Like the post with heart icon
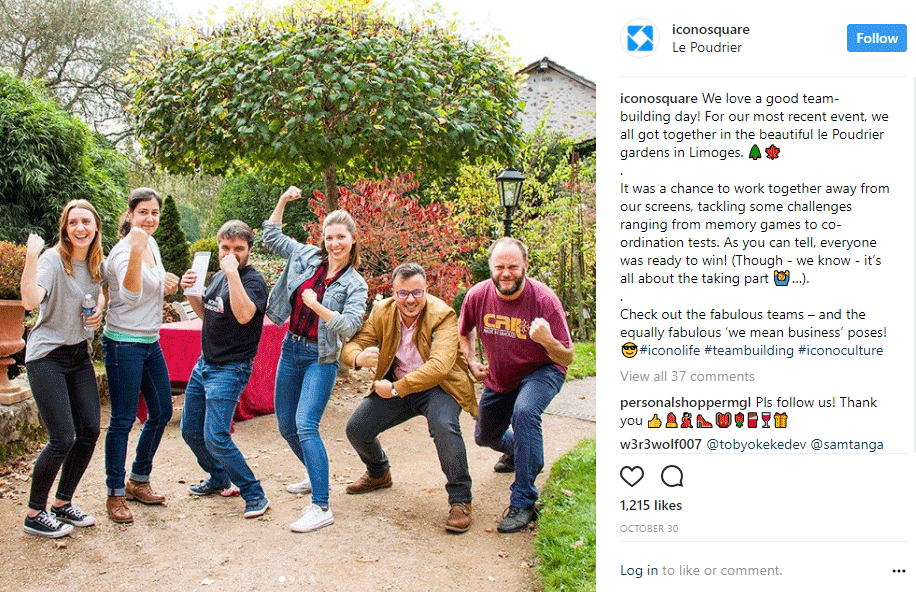The image size is (916, 592). tap(632, 476)
